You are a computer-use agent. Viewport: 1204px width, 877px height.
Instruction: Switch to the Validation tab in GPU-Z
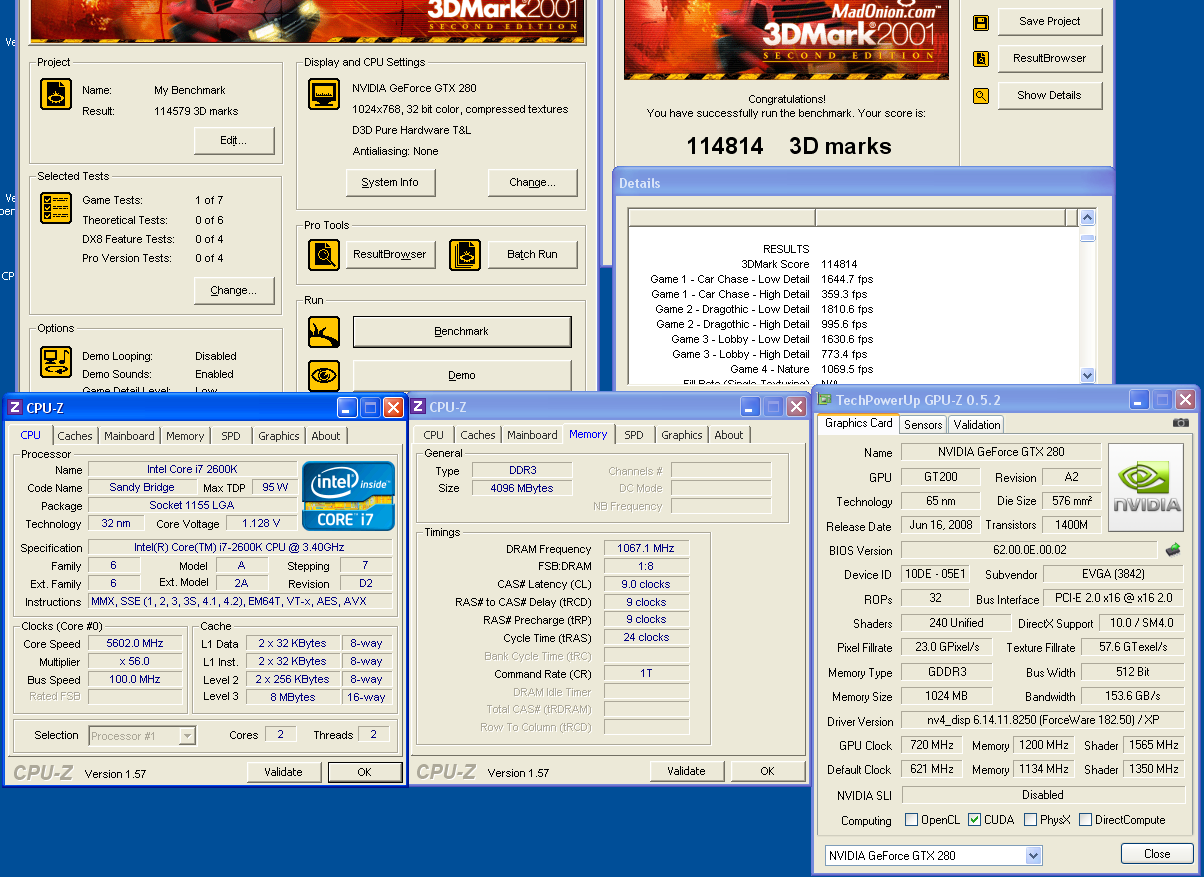pos(976,425)
